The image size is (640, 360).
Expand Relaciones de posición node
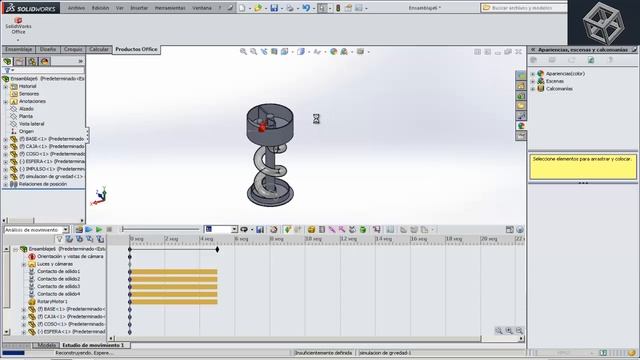(6, 184)
